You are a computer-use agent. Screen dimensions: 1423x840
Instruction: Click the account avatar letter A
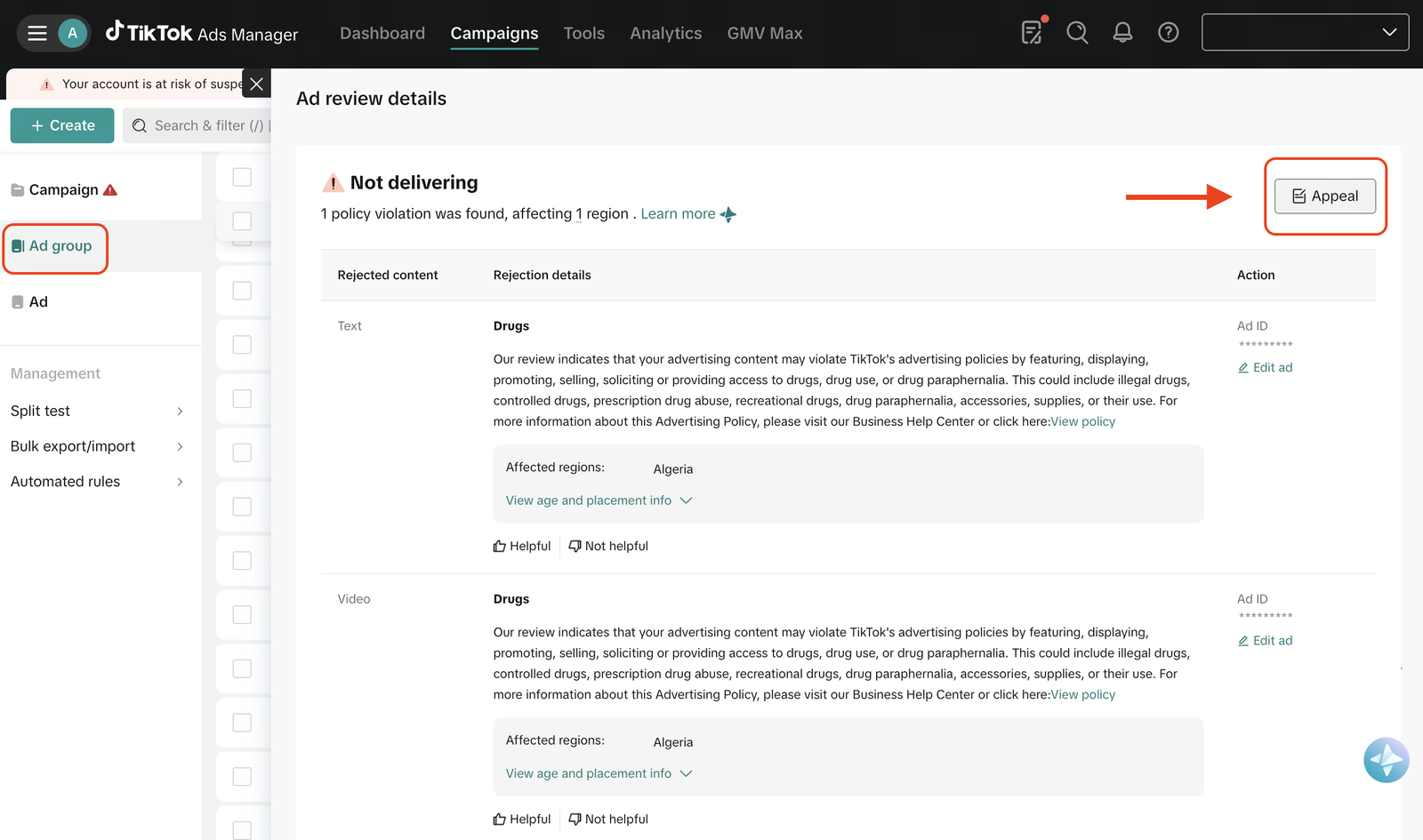[73, 34]
